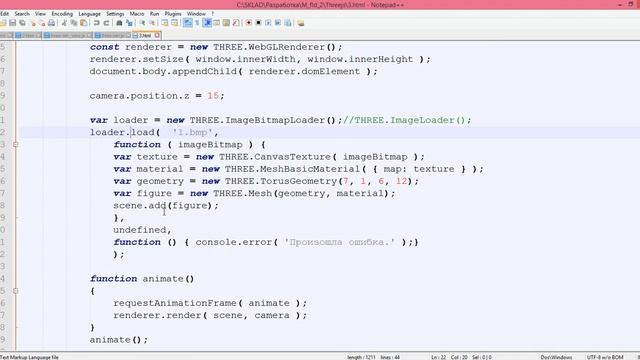Open the Language menu

coord(89,13)
